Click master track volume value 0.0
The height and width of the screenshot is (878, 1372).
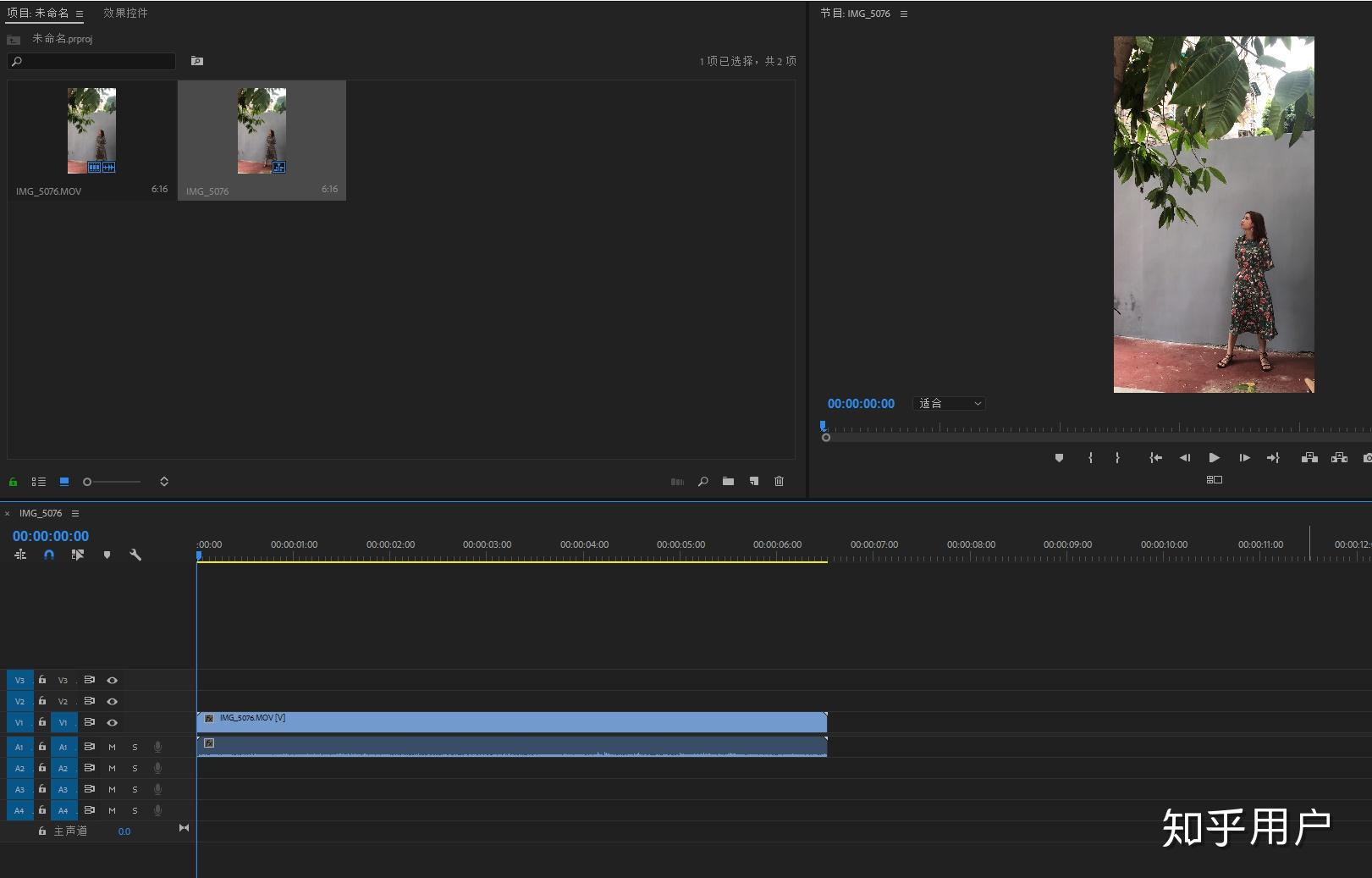(x=124, y=831)
